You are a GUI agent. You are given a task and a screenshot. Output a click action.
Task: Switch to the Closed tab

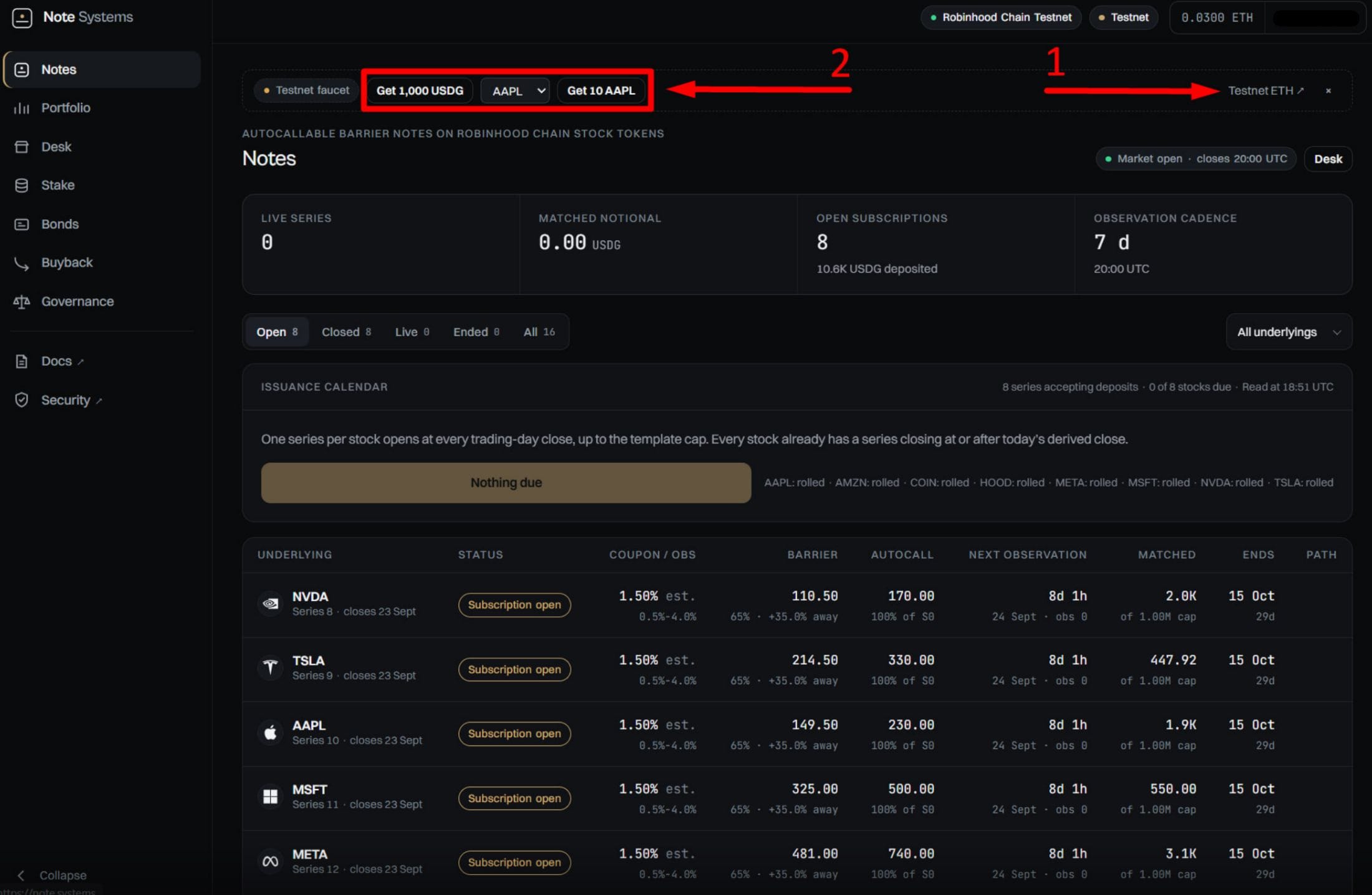point(346,332)
